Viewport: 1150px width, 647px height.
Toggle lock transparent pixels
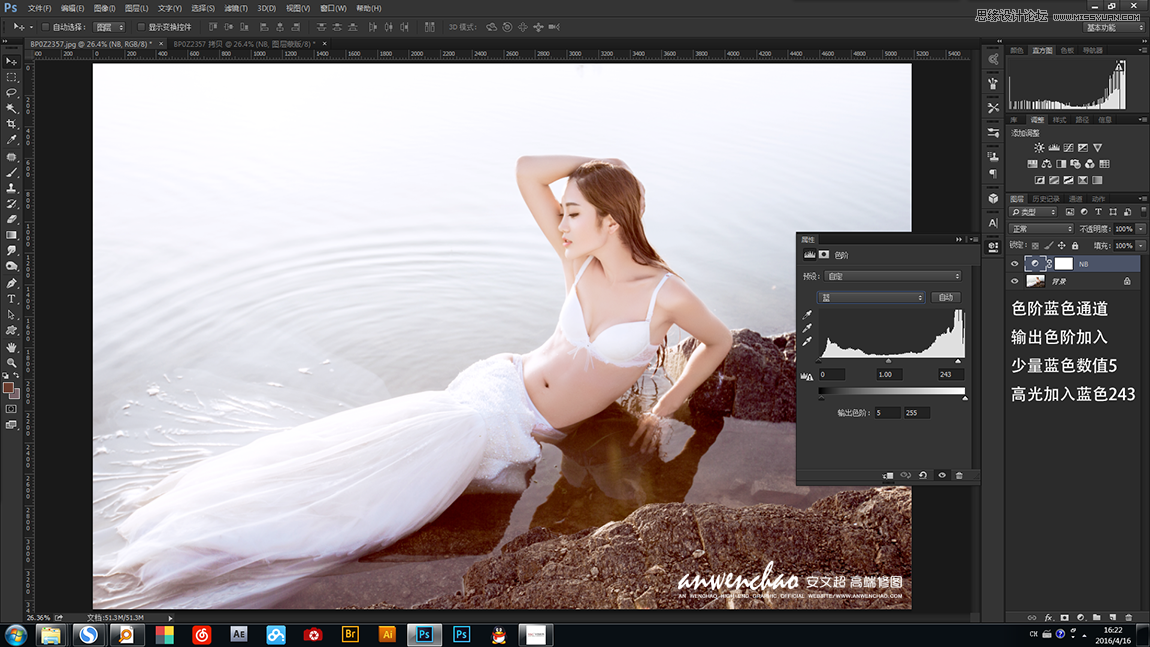pyautogui.click(x=1035, y=246)
